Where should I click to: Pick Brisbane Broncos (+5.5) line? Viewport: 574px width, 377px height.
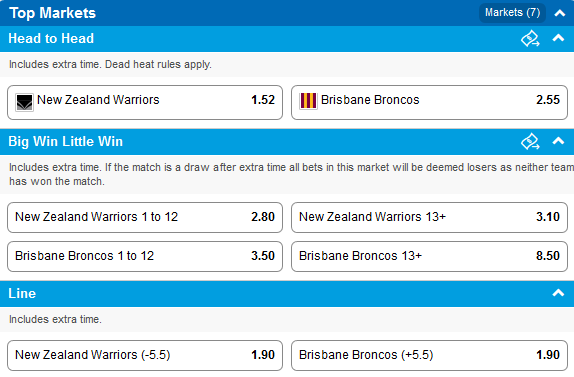(429, 355)
